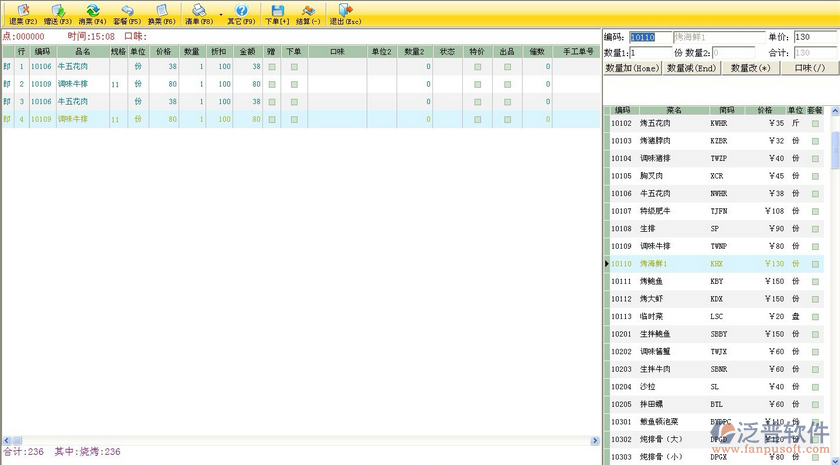Toggle the 赠 checkbox in order row 1
Screen dimensions: 840x465
(x=272, y=67)
